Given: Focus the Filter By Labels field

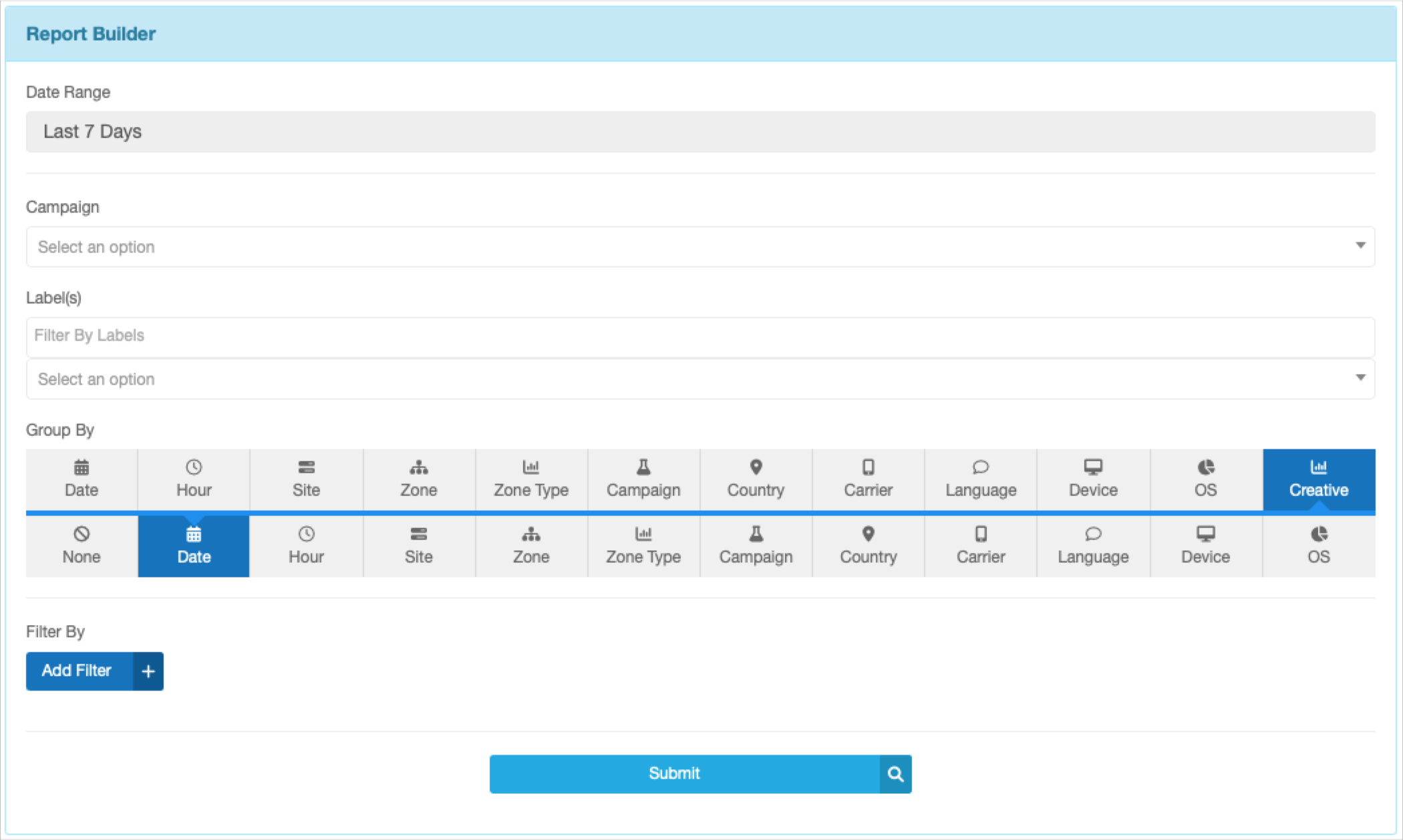Looking at the screenshot, I should (699, 336).
